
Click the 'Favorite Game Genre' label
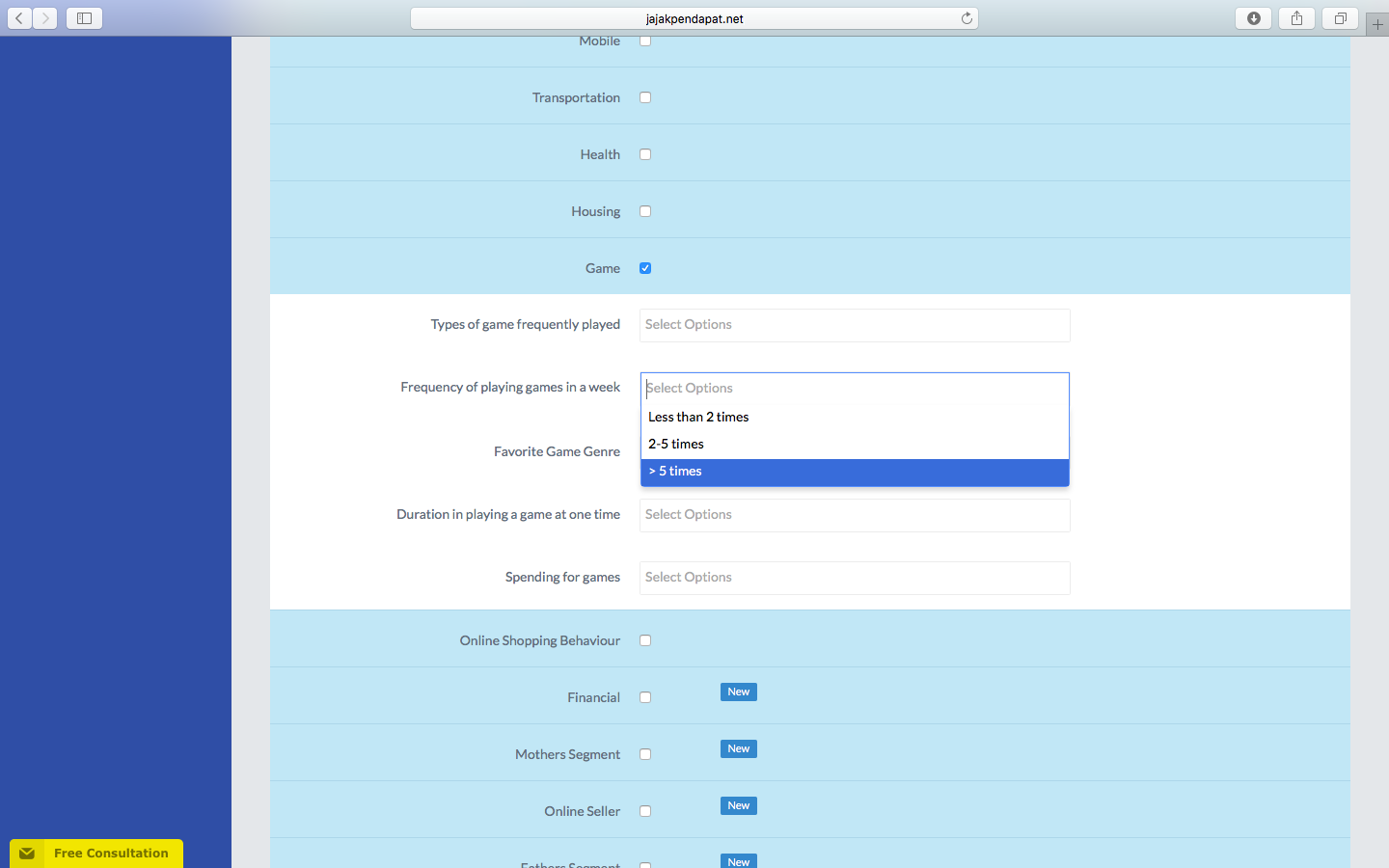coord(557,451)
